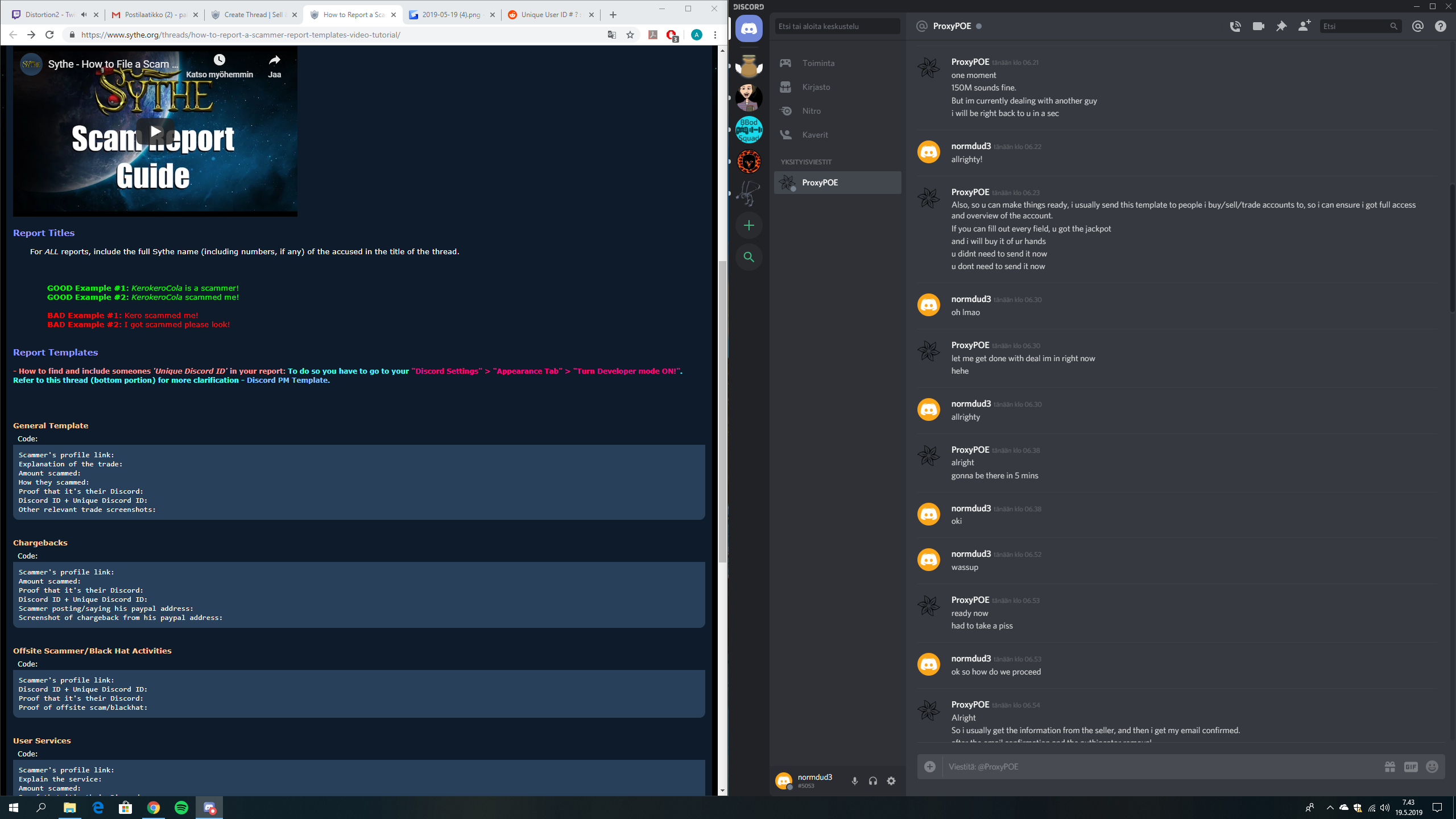
Task: Add friends to this direct message
Action: pos(1304,26)
